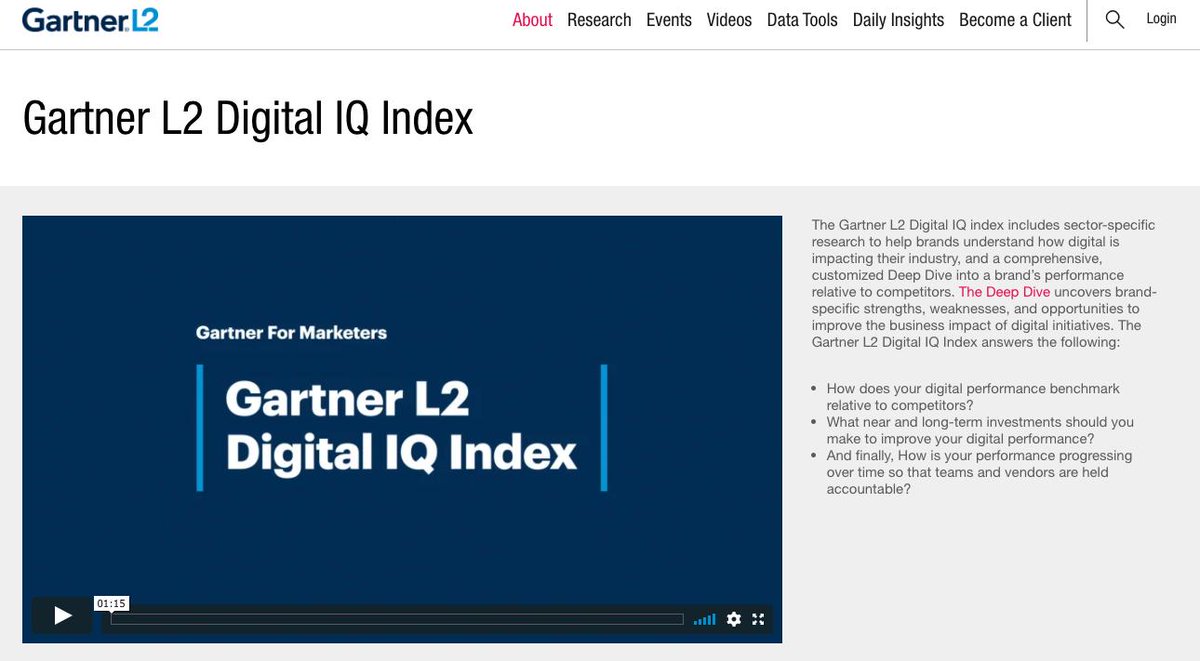Click 'Gartner For Marketers' text in video

(291, 332)
